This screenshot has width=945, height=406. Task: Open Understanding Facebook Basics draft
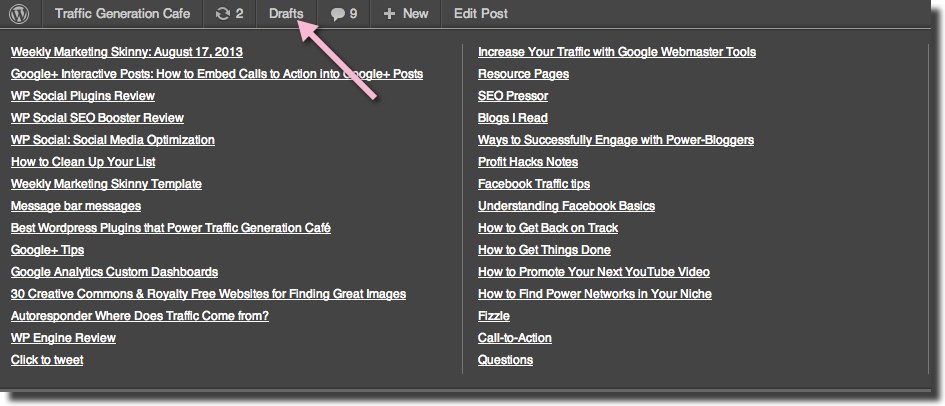(567, 206)
